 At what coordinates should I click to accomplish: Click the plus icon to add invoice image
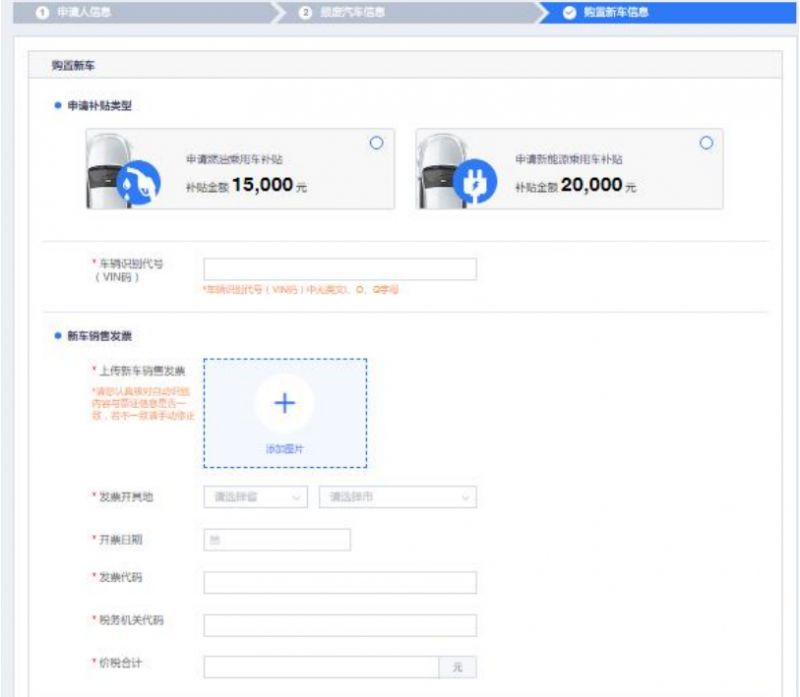285,403
